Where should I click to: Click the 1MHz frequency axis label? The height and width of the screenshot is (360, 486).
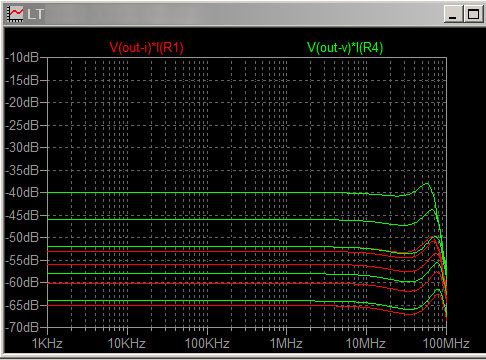(286, 343)
